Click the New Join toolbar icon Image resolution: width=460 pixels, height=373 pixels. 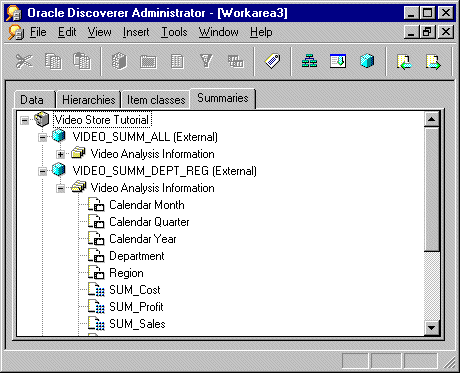click(x=236, y=62)
